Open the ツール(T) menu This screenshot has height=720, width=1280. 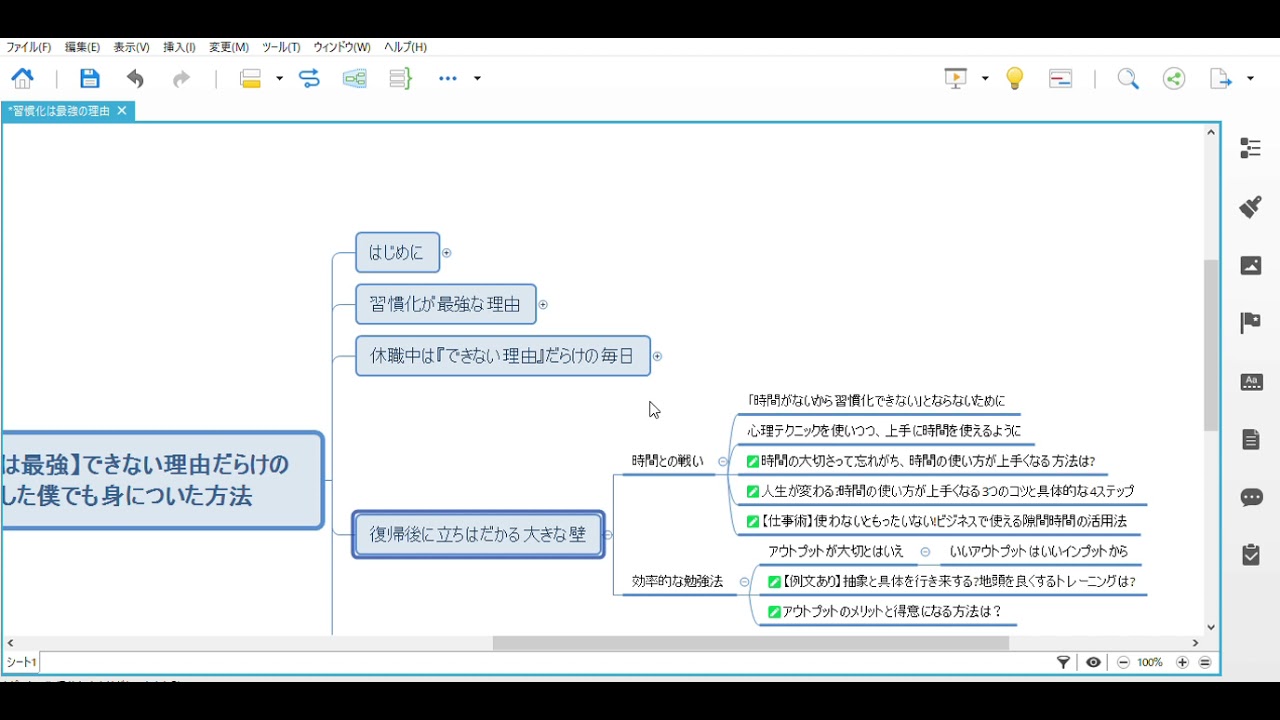point(281,47)
